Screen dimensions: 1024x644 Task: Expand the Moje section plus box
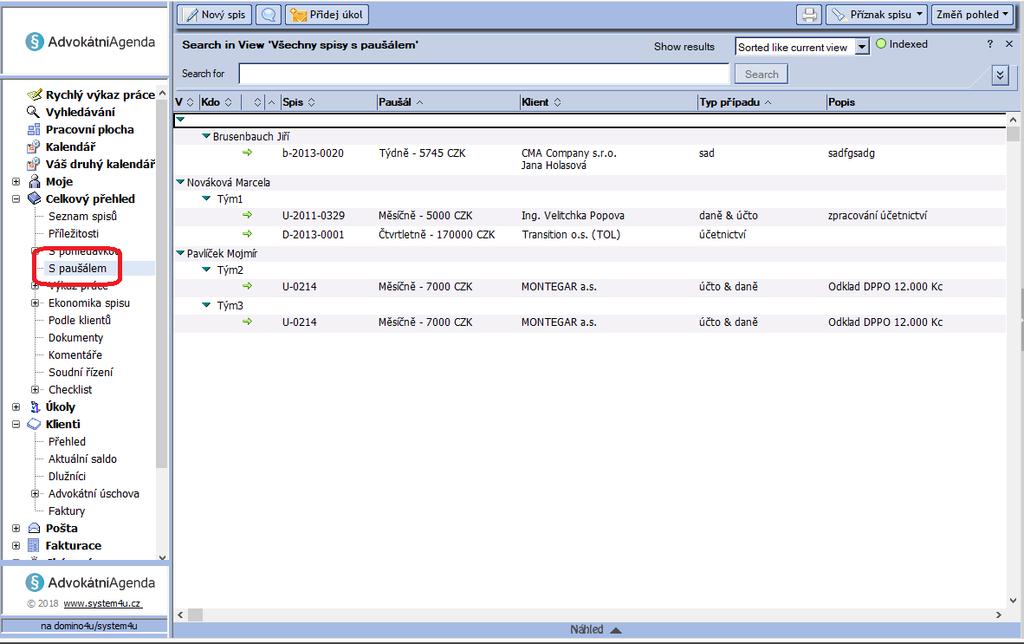pos(16,182)
